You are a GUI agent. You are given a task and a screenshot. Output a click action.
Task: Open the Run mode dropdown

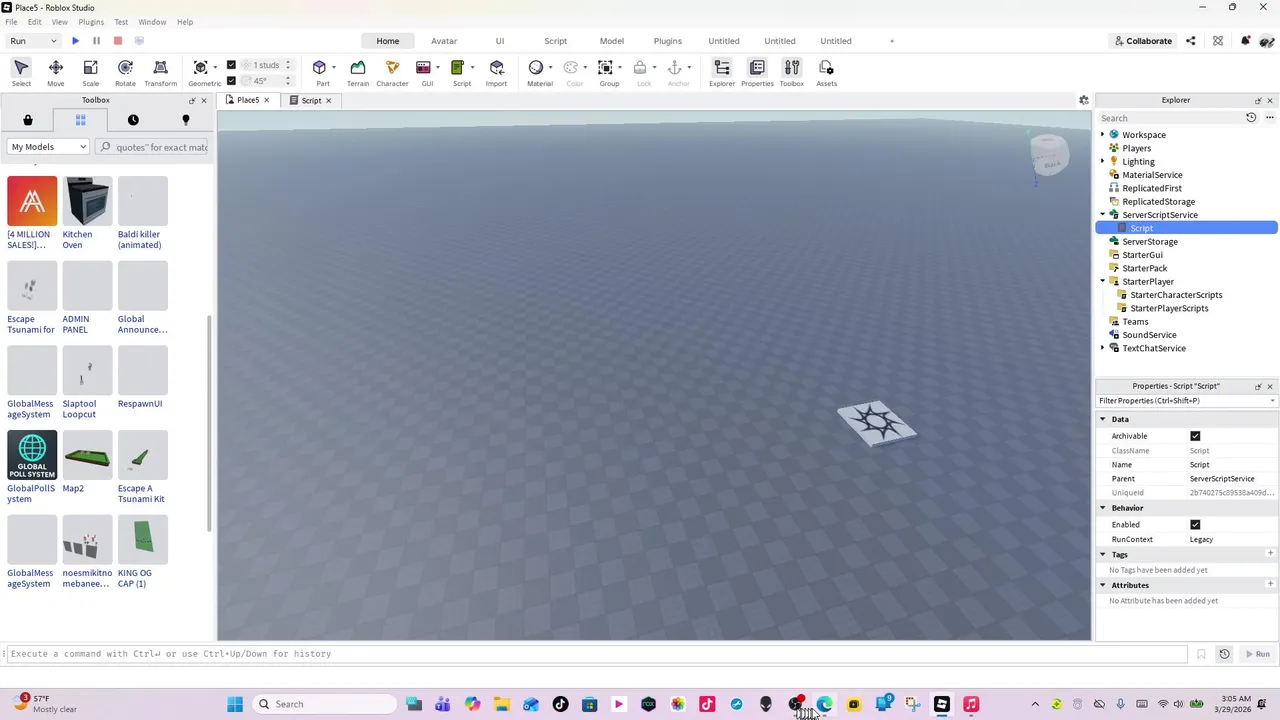point(33,41)
